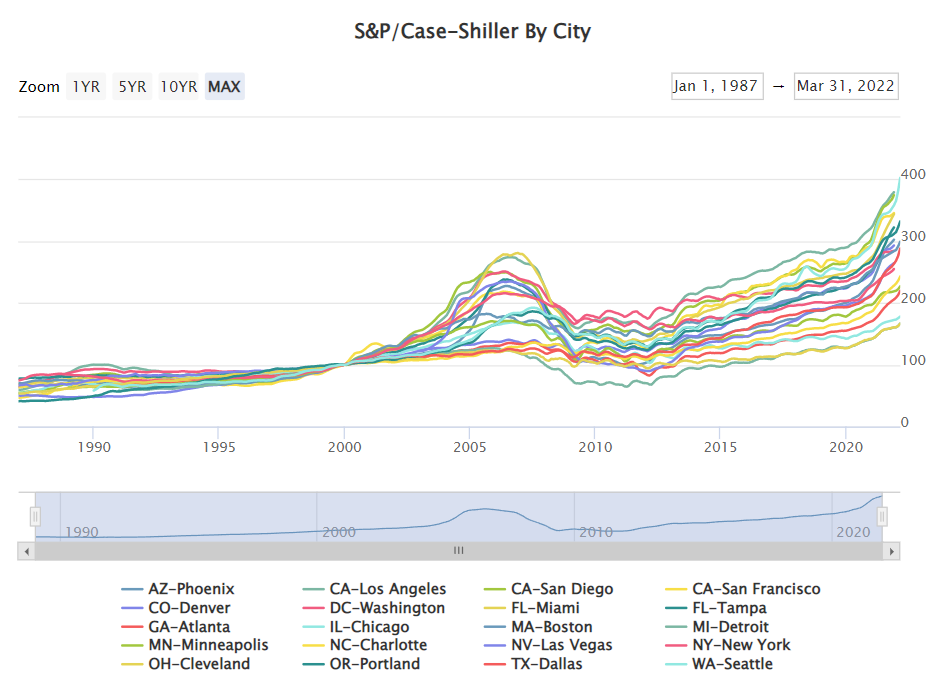Image resolution: width=935 pixels, height=679 pixels.
Task: Toggle AZ-Phoenix series in legend
Action: pyautogui.click(x=178, y=589)
